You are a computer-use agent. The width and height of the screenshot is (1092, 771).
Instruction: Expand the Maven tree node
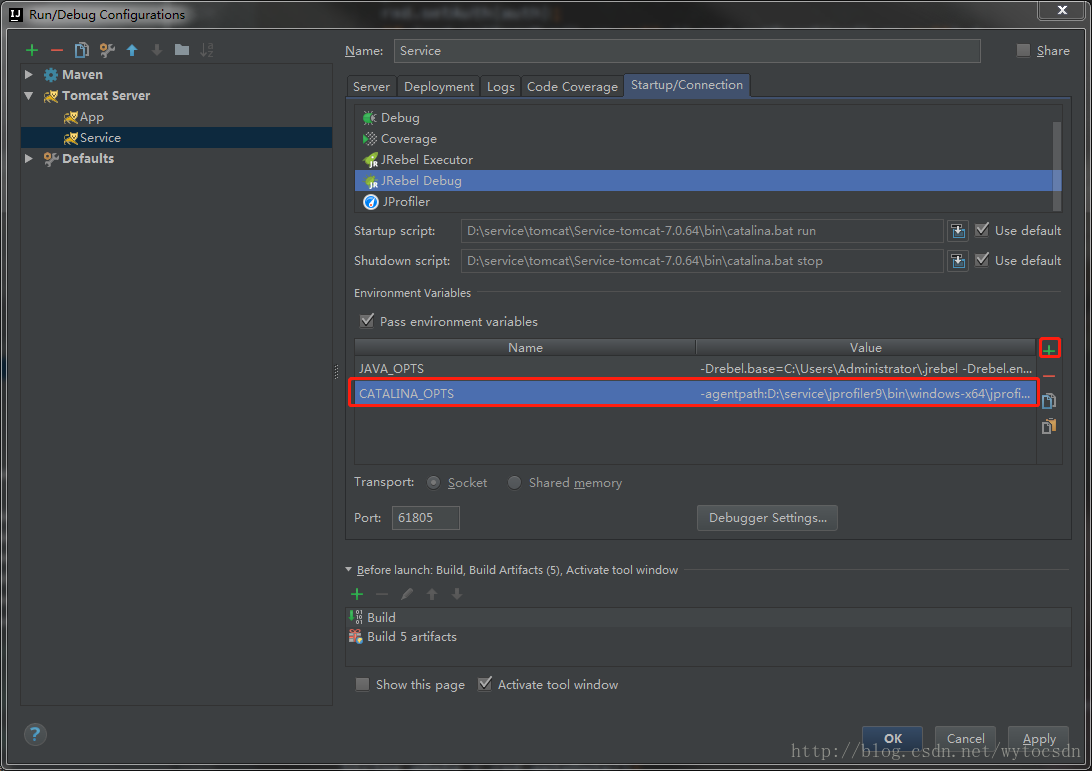click(x=29, y=74)
